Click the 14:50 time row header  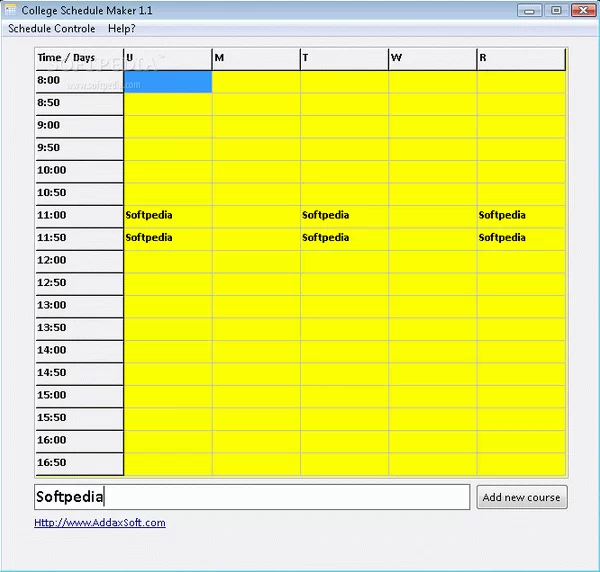[79, 374]
